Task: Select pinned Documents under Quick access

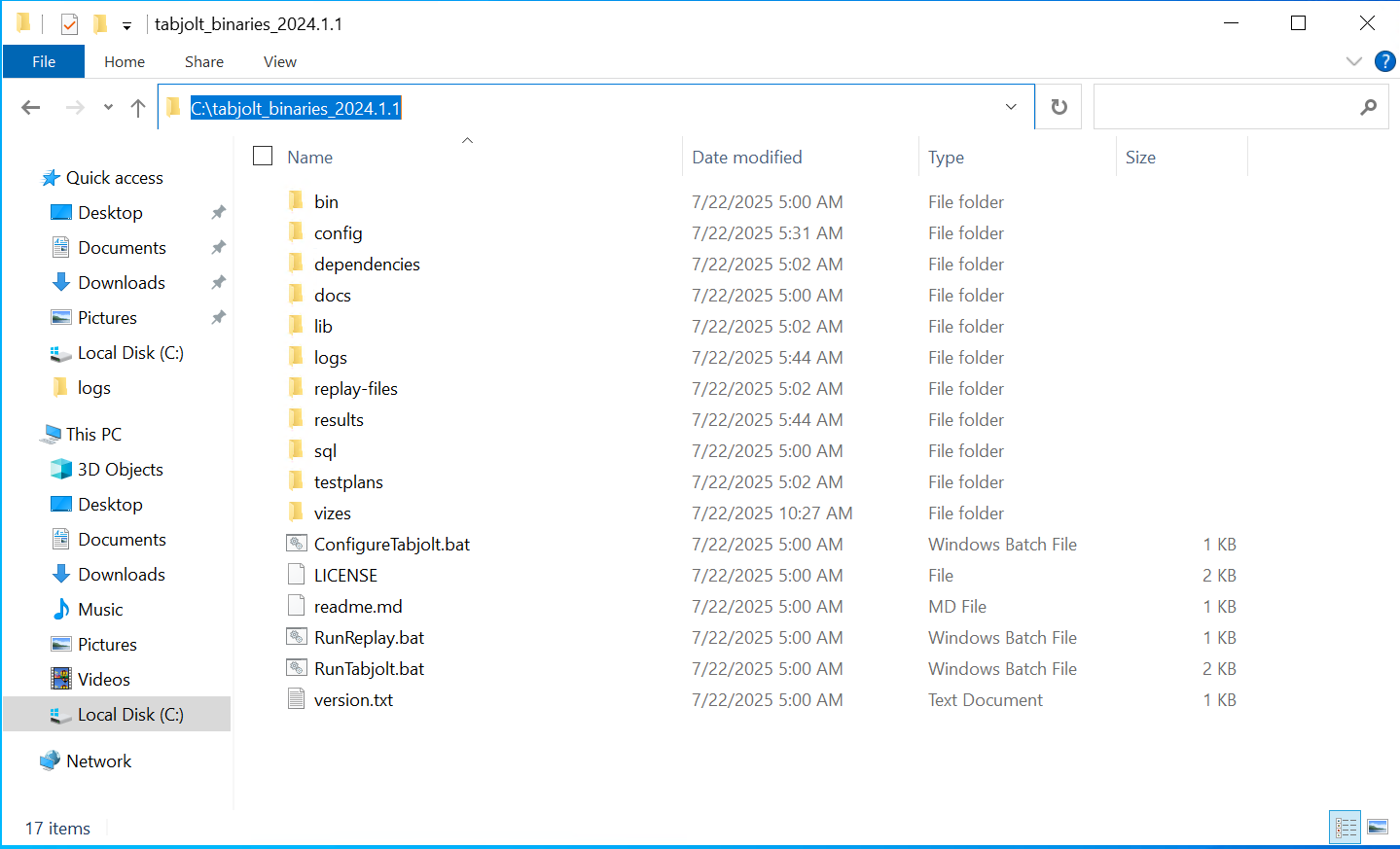Action: 122,248
